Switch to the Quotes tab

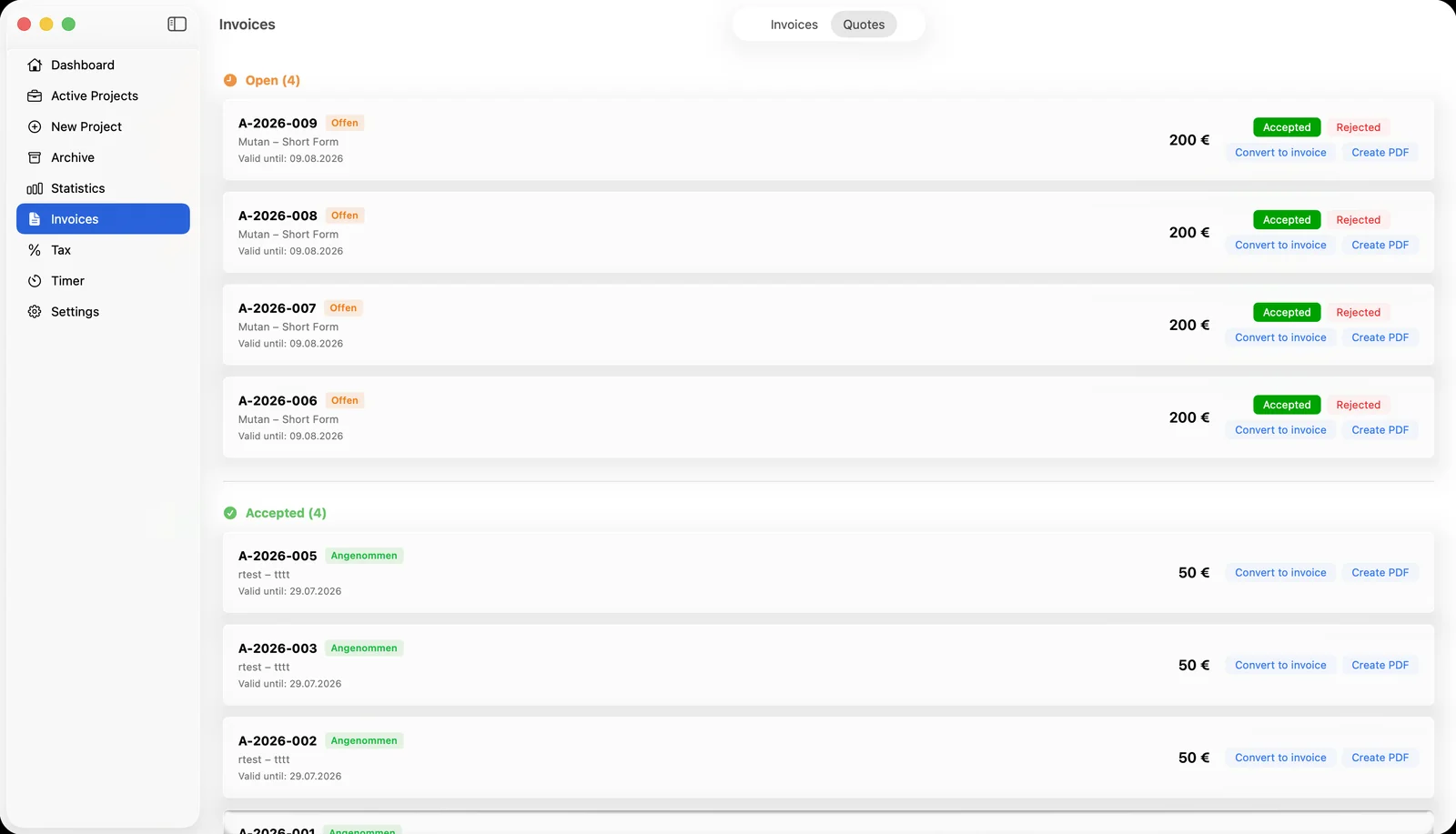864,25
